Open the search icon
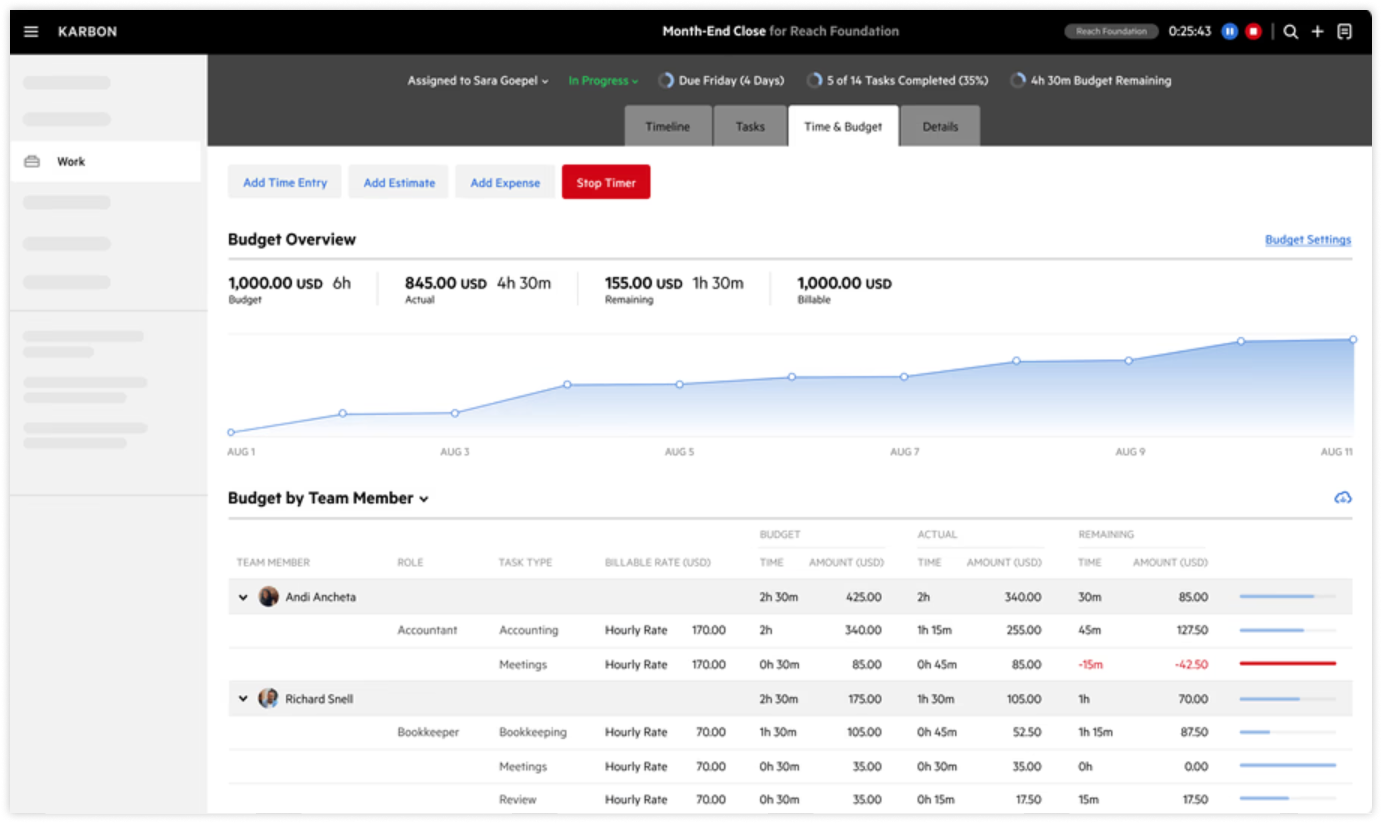Viewport: 1382px width, 823px height. 1291,32
